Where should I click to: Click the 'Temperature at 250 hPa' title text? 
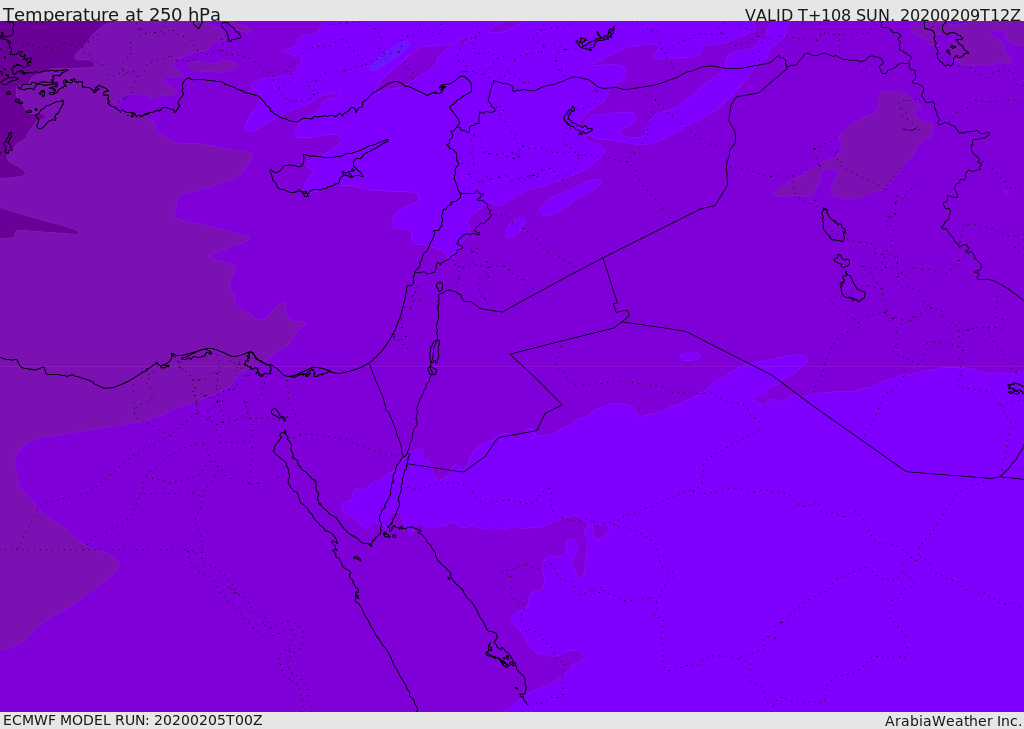pos(112,14)
